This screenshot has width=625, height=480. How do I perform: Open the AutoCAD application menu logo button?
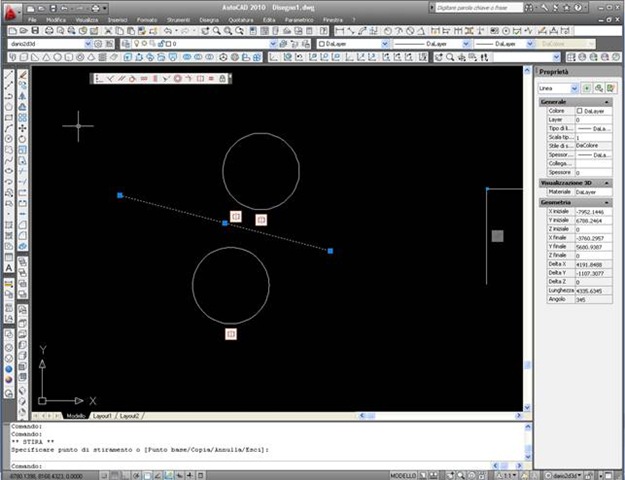click(12, 13)
